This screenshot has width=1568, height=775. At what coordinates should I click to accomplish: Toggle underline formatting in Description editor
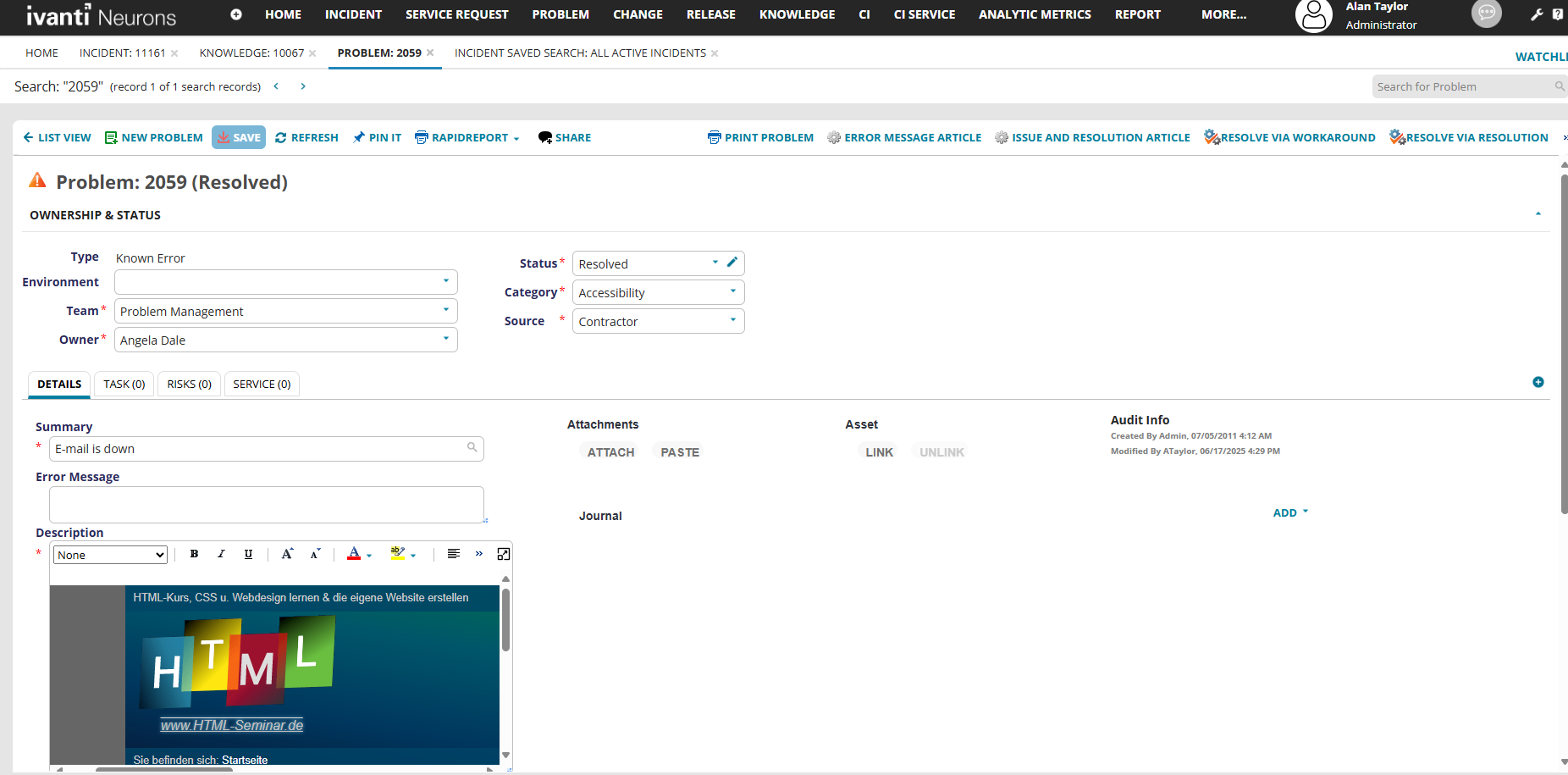point(248,554)
